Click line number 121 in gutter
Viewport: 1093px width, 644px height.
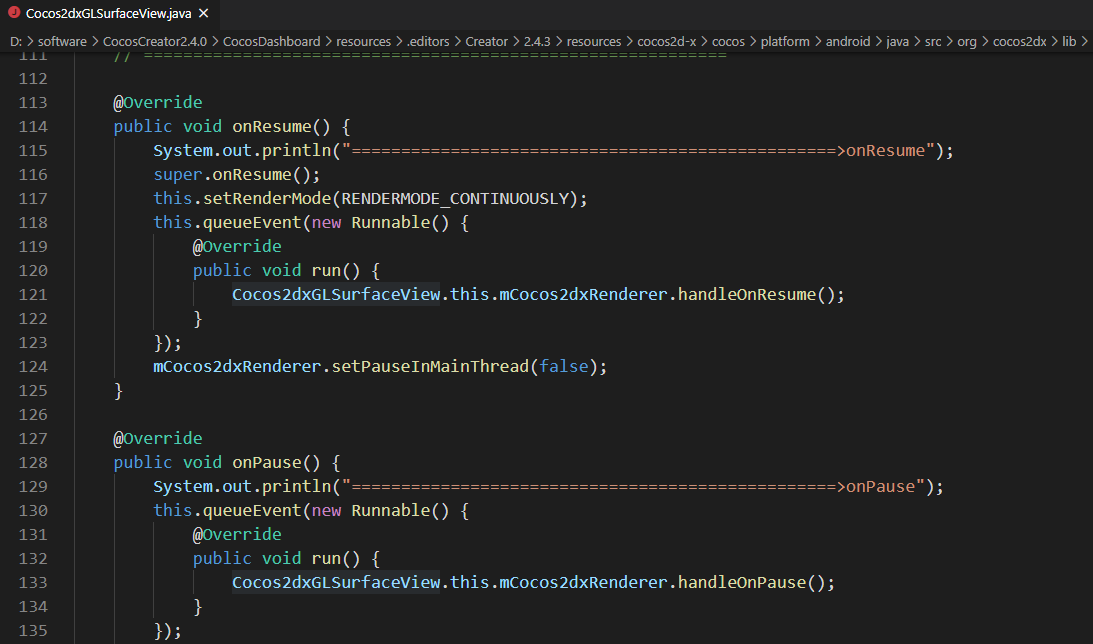tap(33, 295)
